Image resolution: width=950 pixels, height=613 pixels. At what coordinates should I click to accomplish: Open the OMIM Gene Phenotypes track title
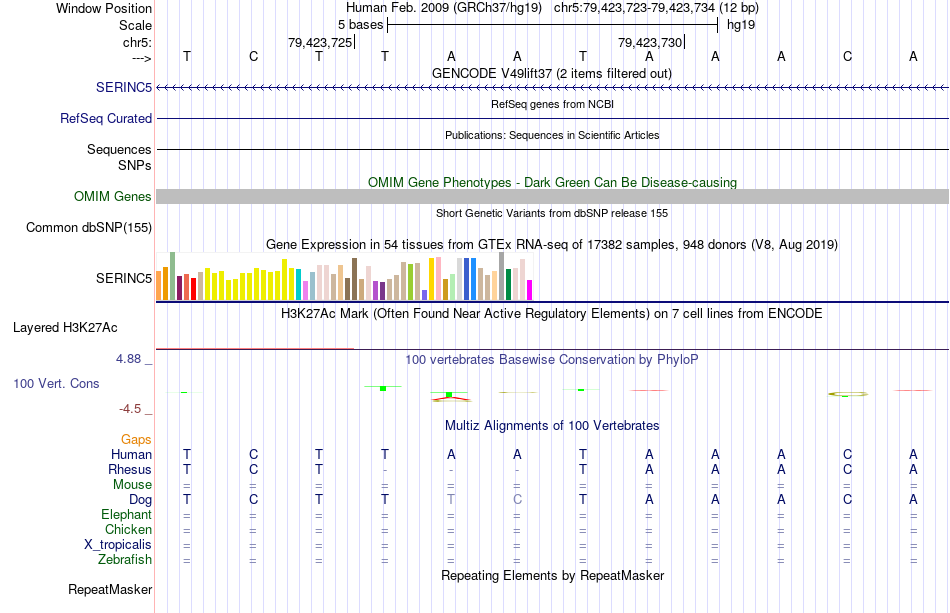552,182
